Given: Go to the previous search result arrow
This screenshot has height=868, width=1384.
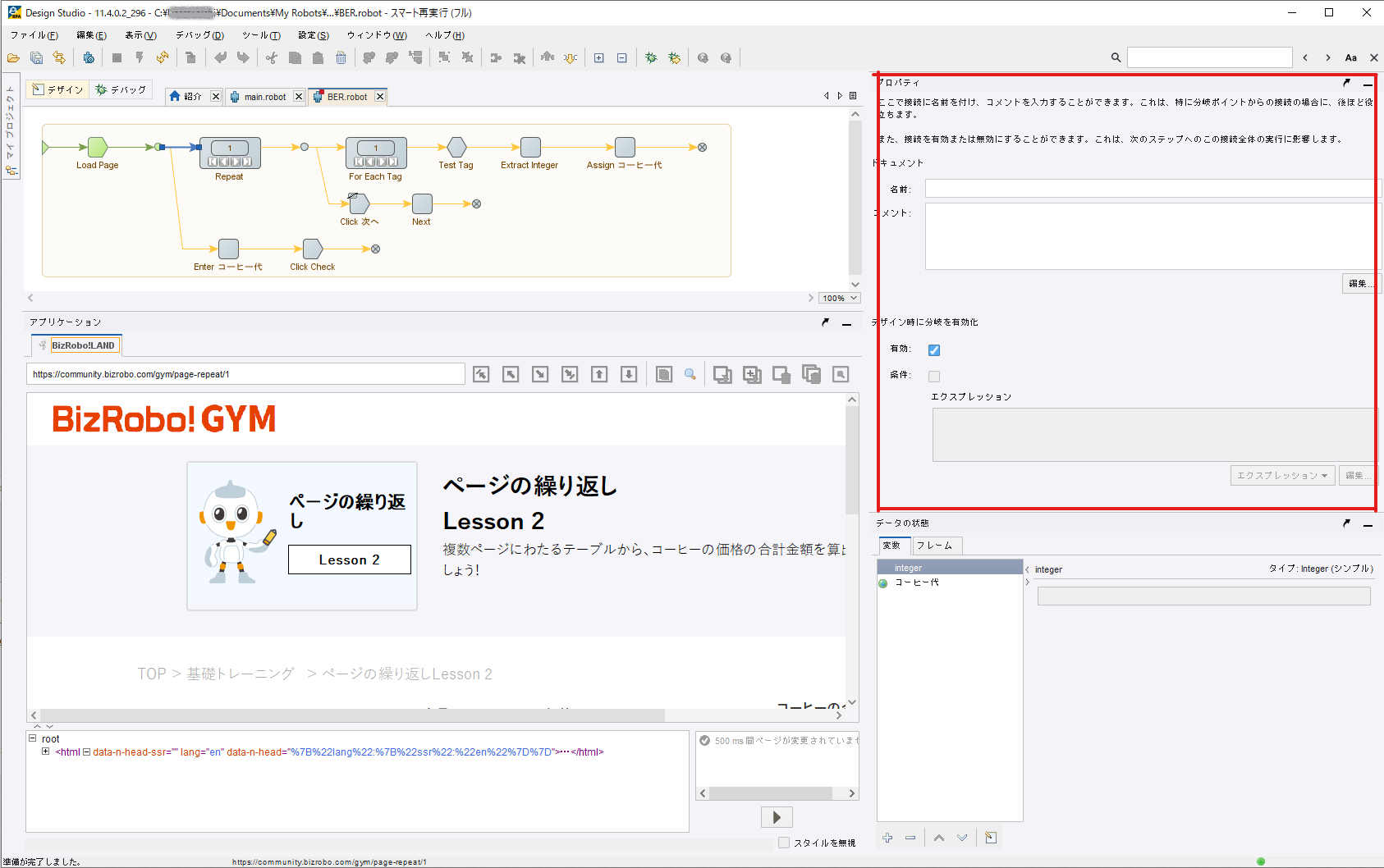Looking at the screenshot, I should click(1305, 57).
